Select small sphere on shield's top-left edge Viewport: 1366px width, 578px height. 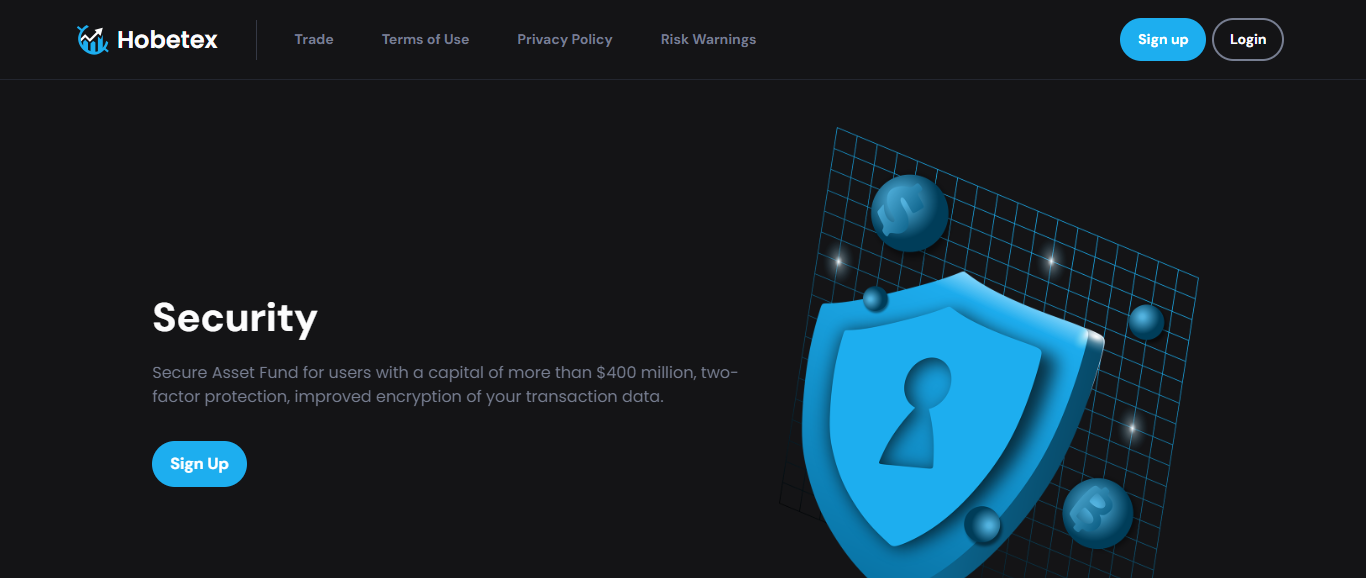[875, 298]
